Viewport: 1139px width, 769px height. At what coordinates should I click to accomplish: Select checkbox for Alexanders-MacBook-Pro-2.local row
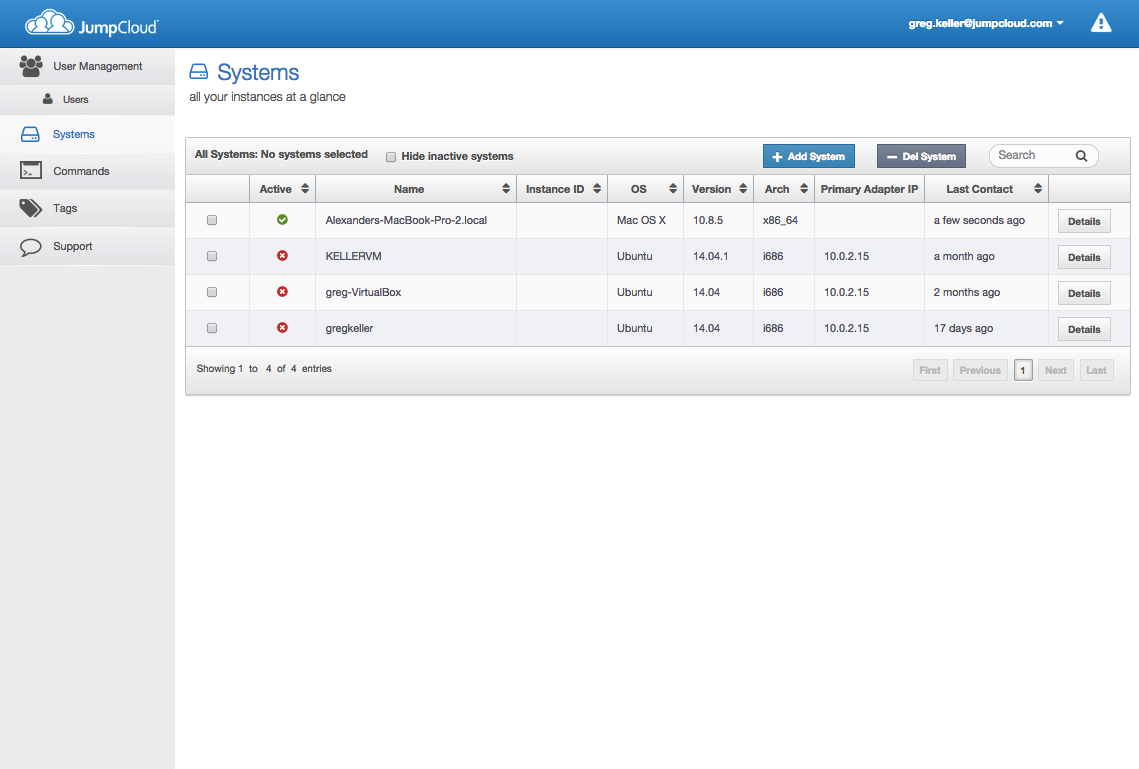click(x=212, y=220)
